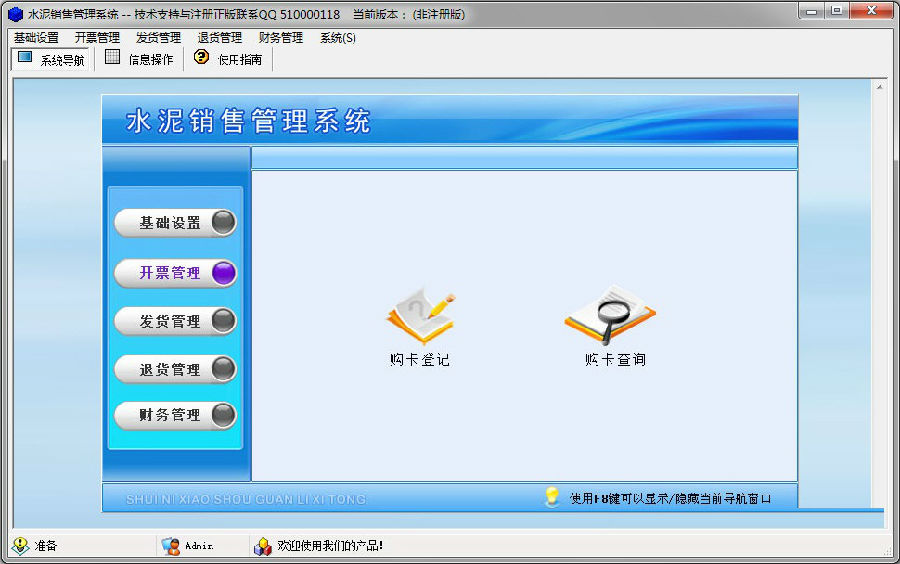Click the 准备 status icon
900x564 pixels.
click(x=20, y=546)
